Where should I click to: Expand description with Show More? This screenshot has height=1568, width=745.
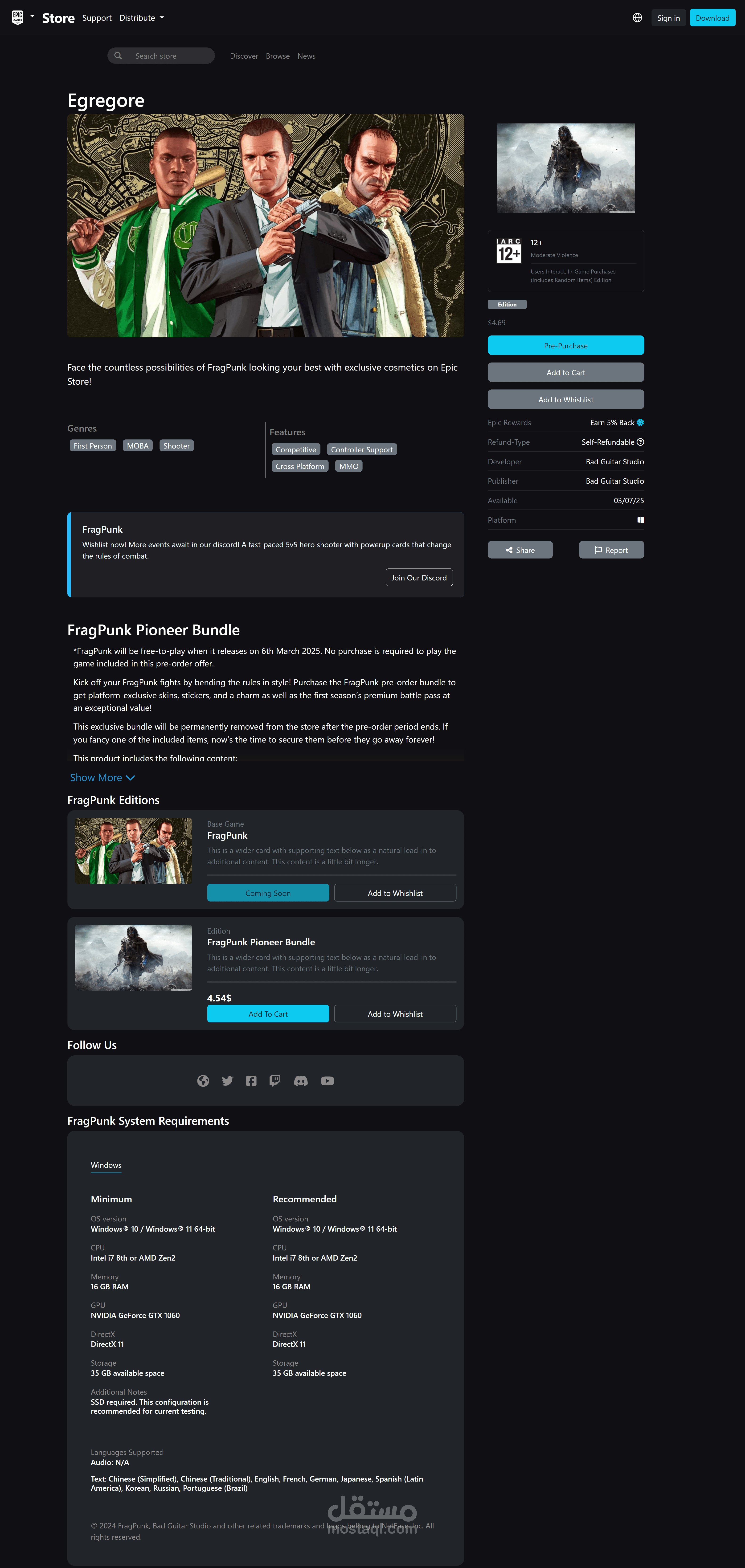pyautogui.click(x=102, y=777)
